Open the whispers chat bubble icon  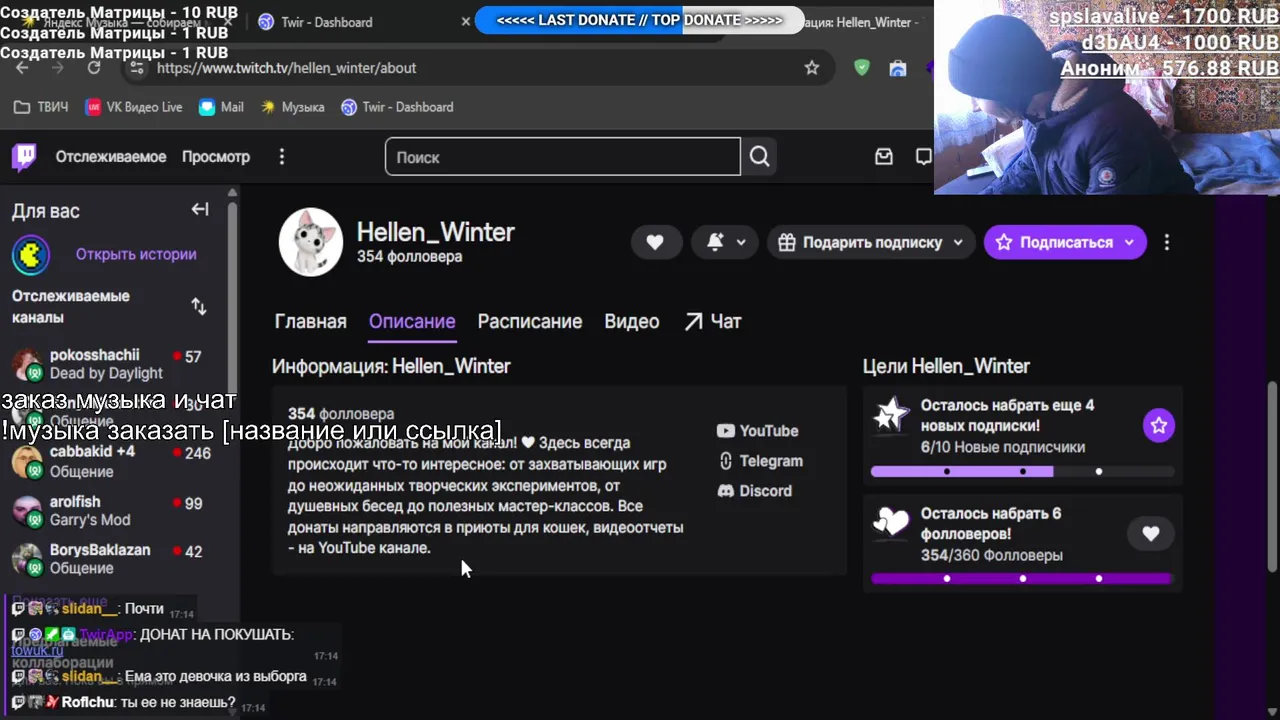coord(924,157)
